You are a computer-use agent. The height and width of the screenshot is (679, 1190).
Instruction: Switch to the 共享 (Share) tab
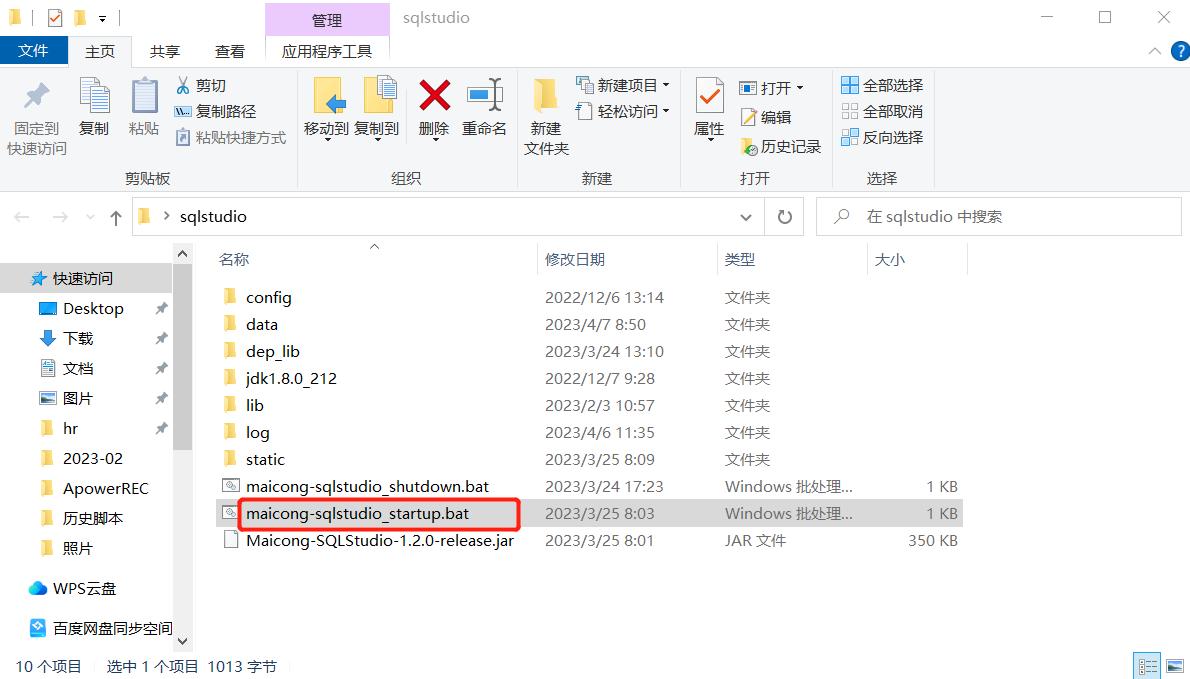pos(164,50)
